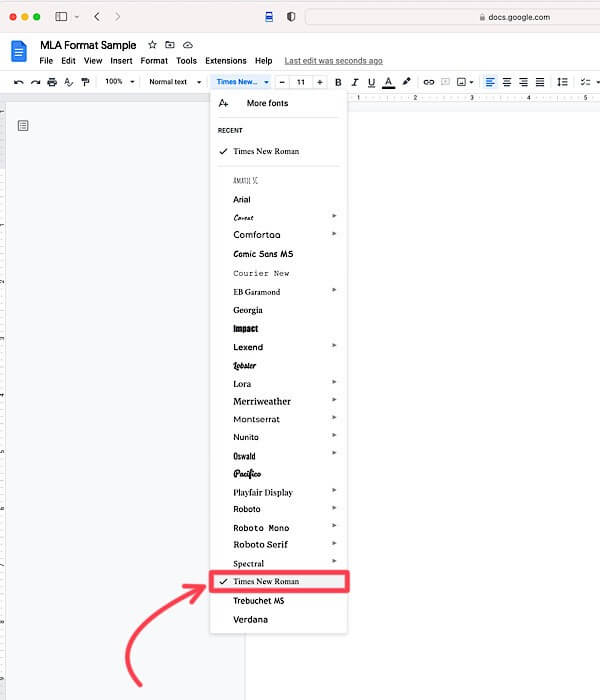Select checked Times New Roman above Trebuchet MS
Screen dimensions: 600x700
[x=279, y=581]
